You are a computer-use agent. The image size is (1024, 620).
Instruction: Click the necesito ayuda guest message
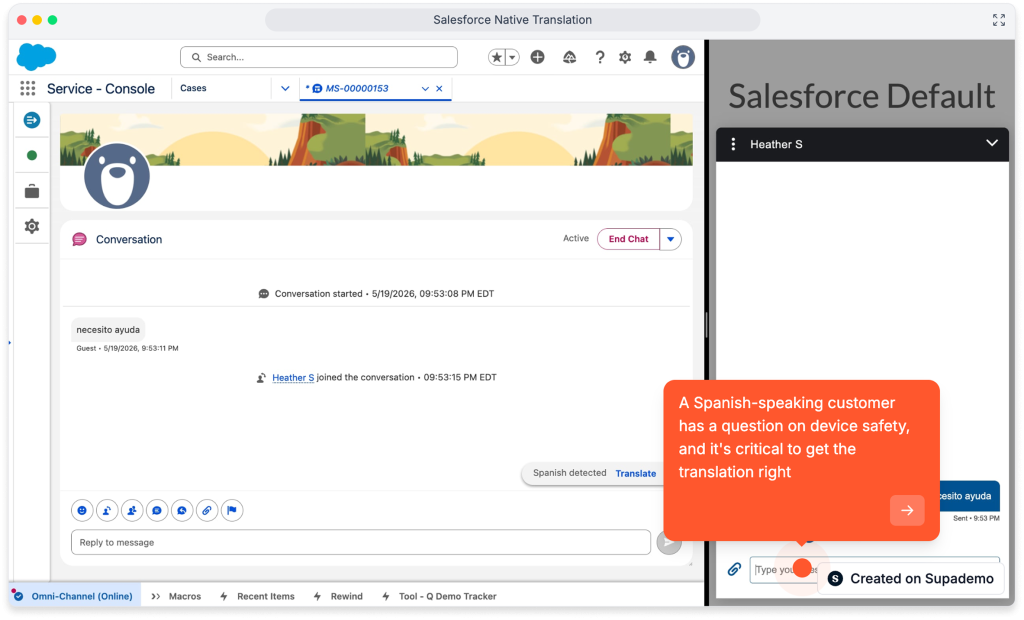click(x=108, y=330)
